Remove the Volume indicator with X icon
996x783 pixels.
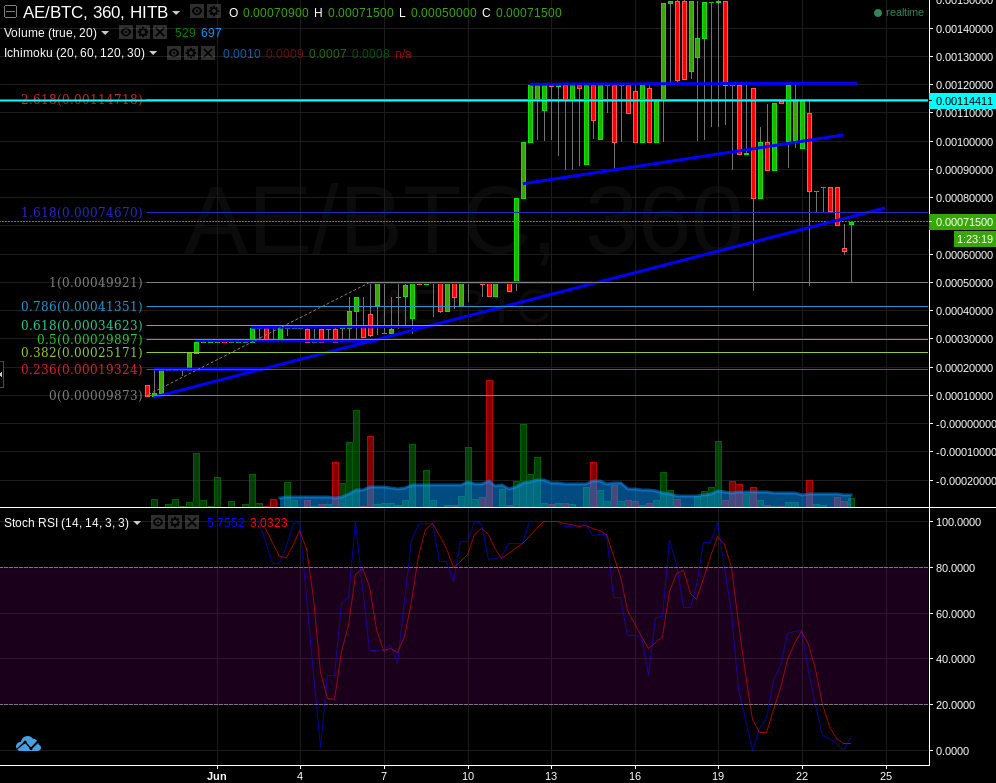coord(160,32)
